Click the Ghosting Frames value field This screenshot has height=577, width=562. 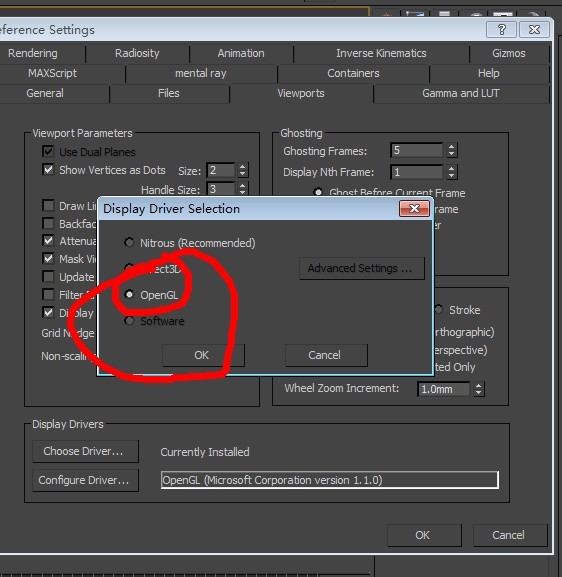click(x=417, y=150)
